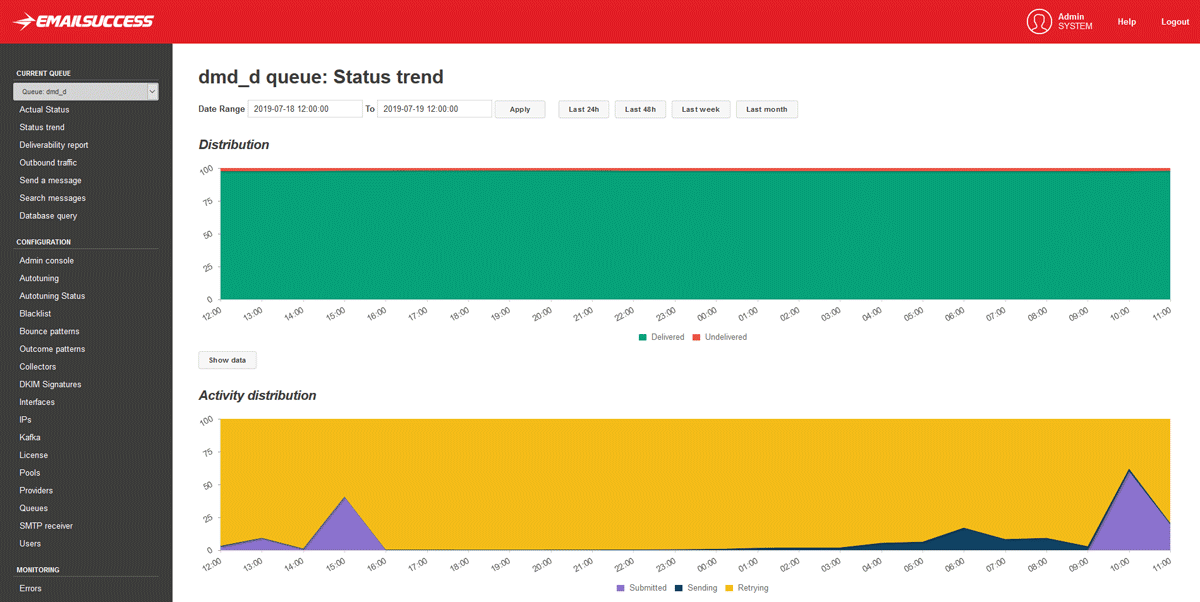Open the Autotuning Status page
Viewport: 1200px width, 602px height.
pyautogui.click(x=52, y=296)
